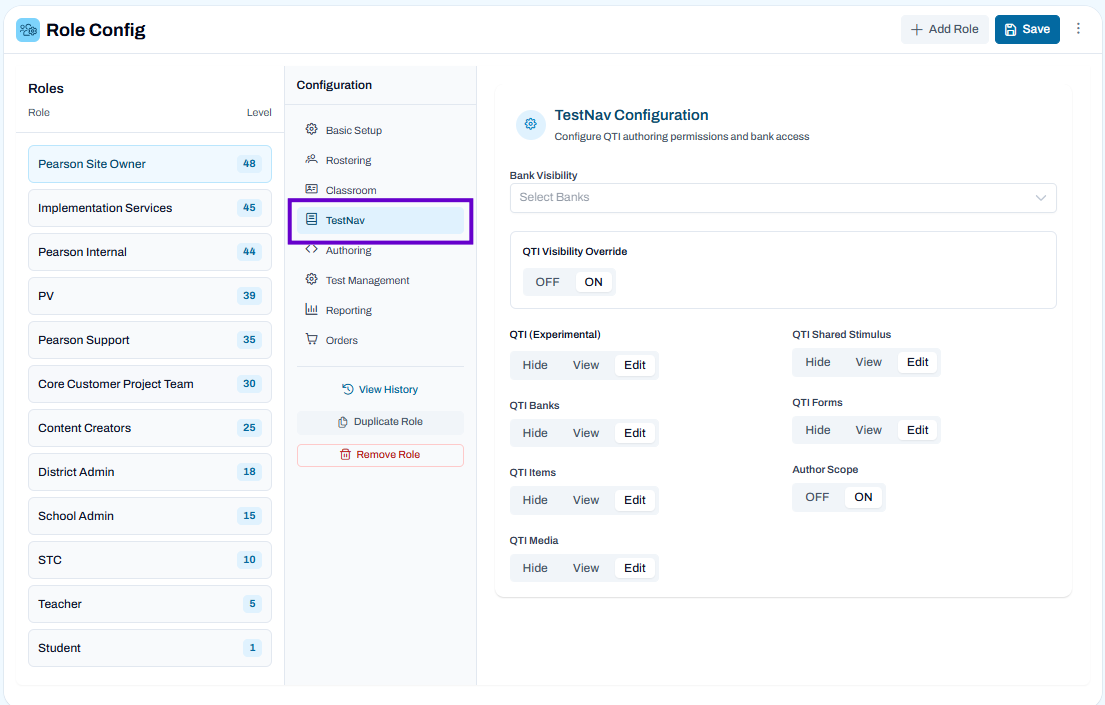This screenshot has width=1105, height=705.
Task: Click the Add Role button
Action: 944,29
